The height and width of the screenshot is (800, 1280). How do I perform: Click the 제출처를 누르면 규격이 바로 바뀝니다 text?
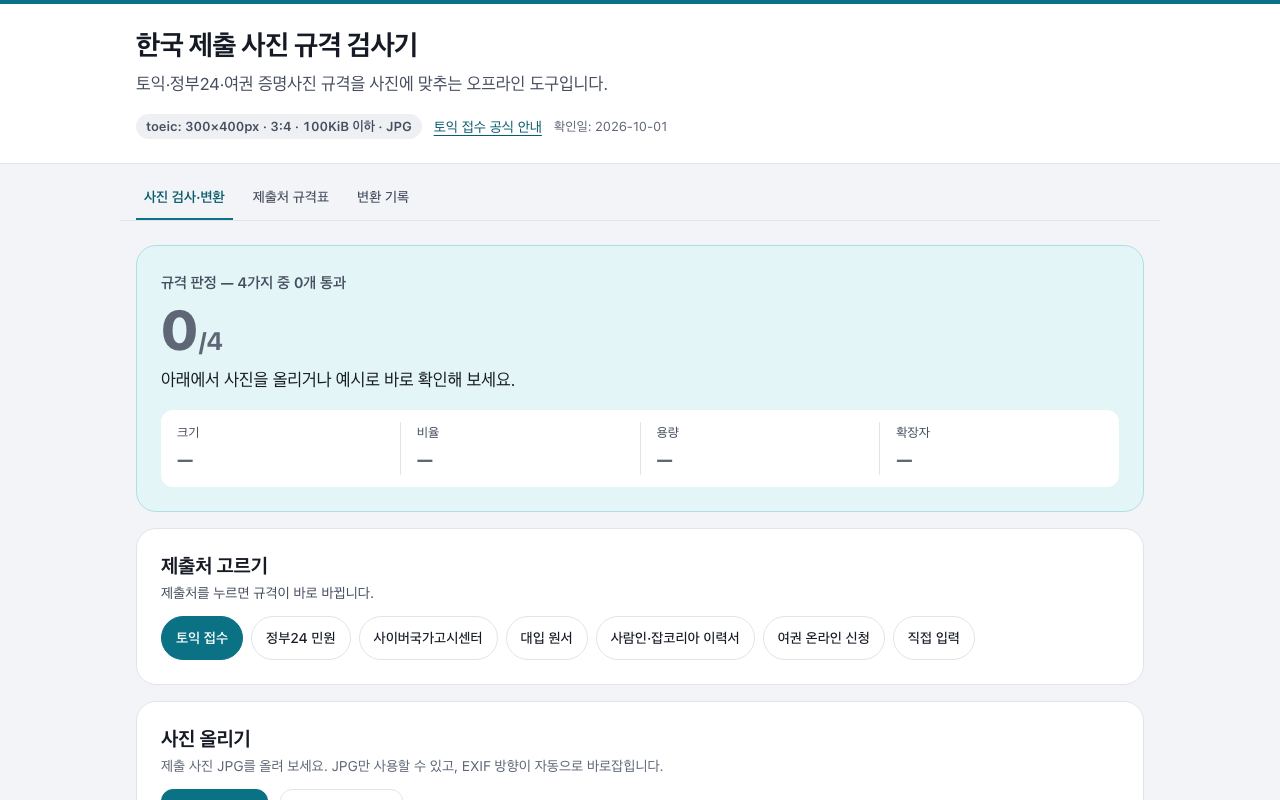pyautogui.click(x=267, y=593)
